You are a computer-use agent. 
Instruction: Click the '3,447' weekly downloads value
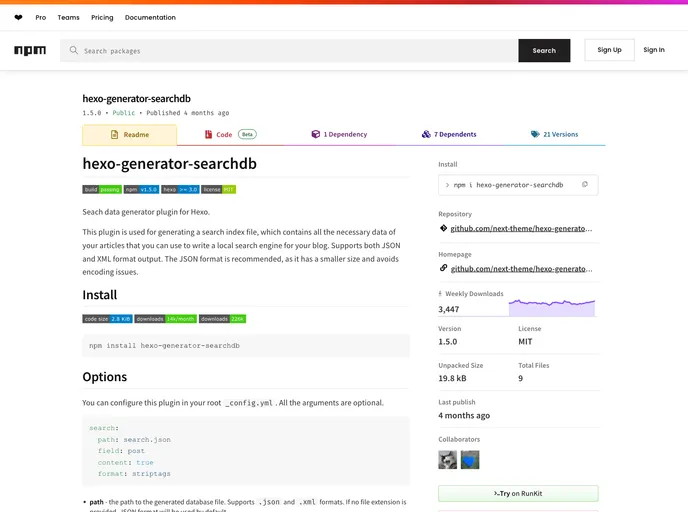(x=448, y=309)
